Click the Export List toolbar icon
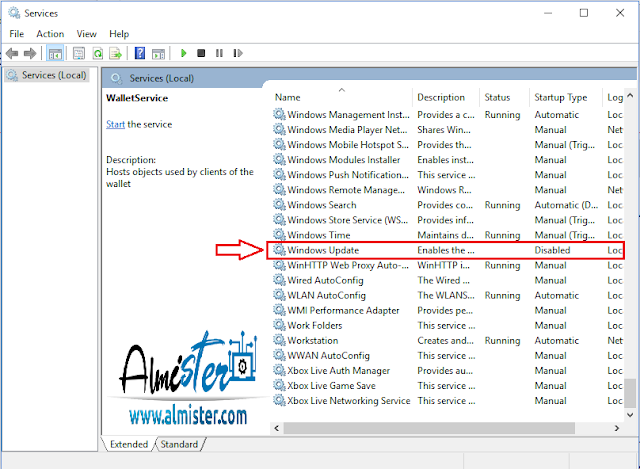 116,53
